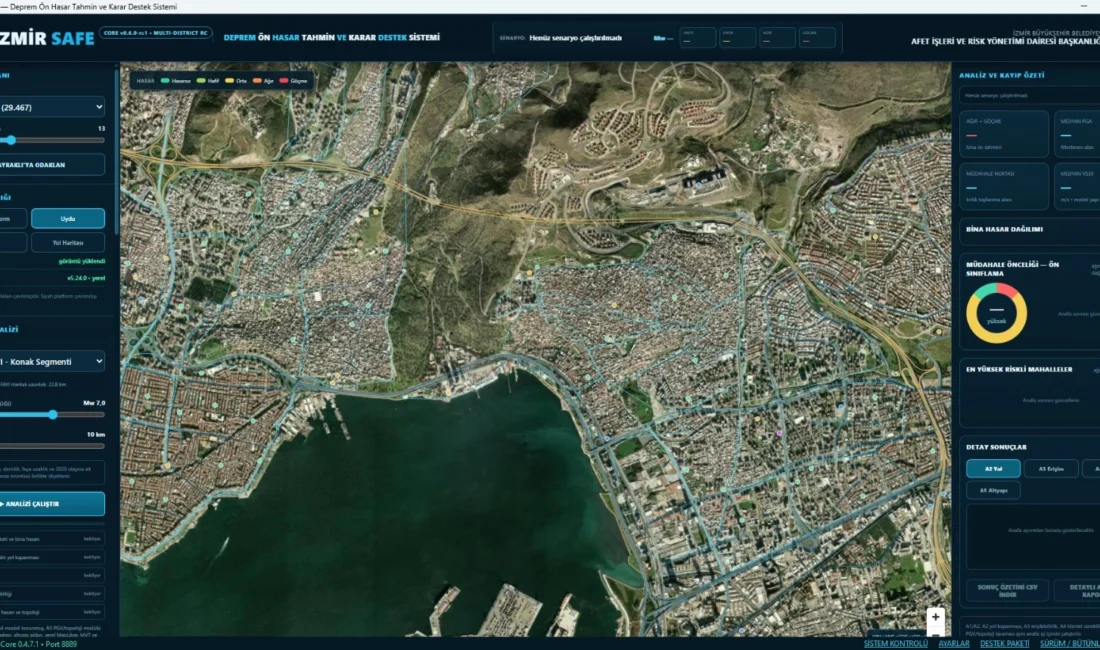Open the SÜRÜM / BÜTÜNLÜK link

pyautogui.click(x=1070, y=643)
